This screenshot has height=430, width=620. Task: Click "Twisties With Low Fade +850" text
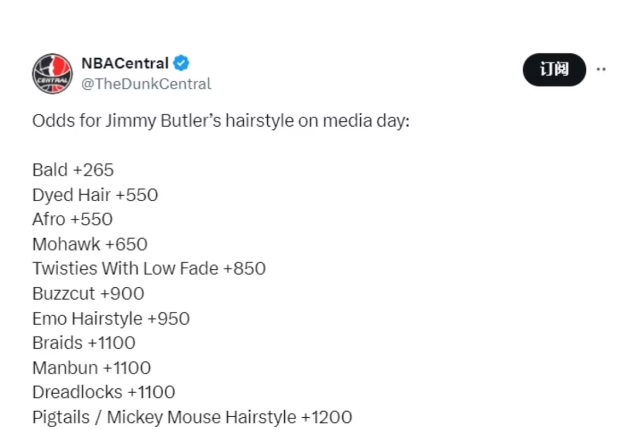click(x=149, y=268)
